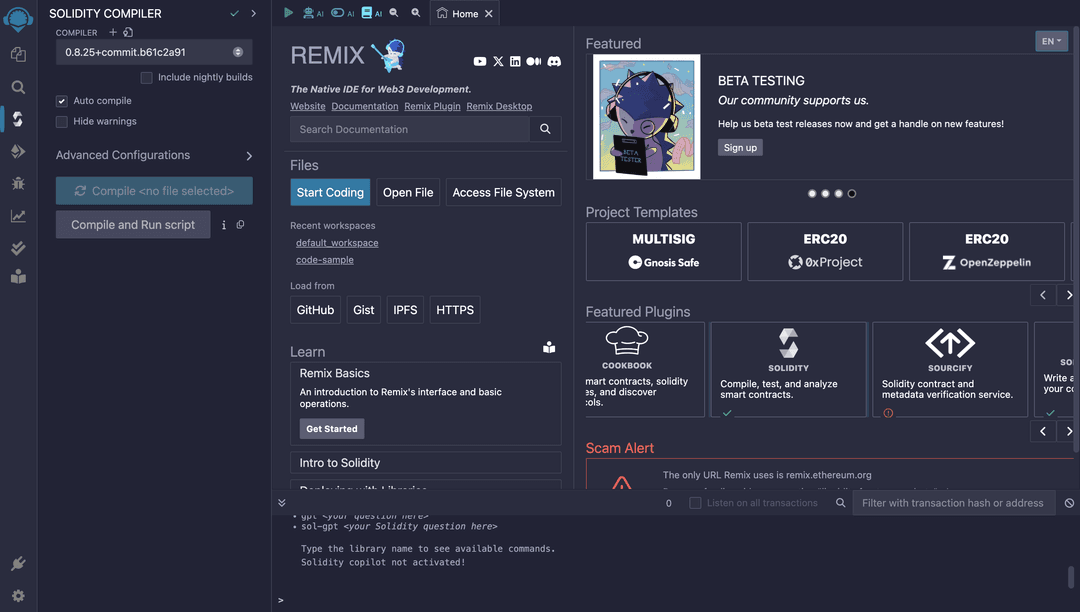This screenshot has width=1080, height=612.
Task: Click the info icon beside Compile and Run script
Action: pos(224,225)
